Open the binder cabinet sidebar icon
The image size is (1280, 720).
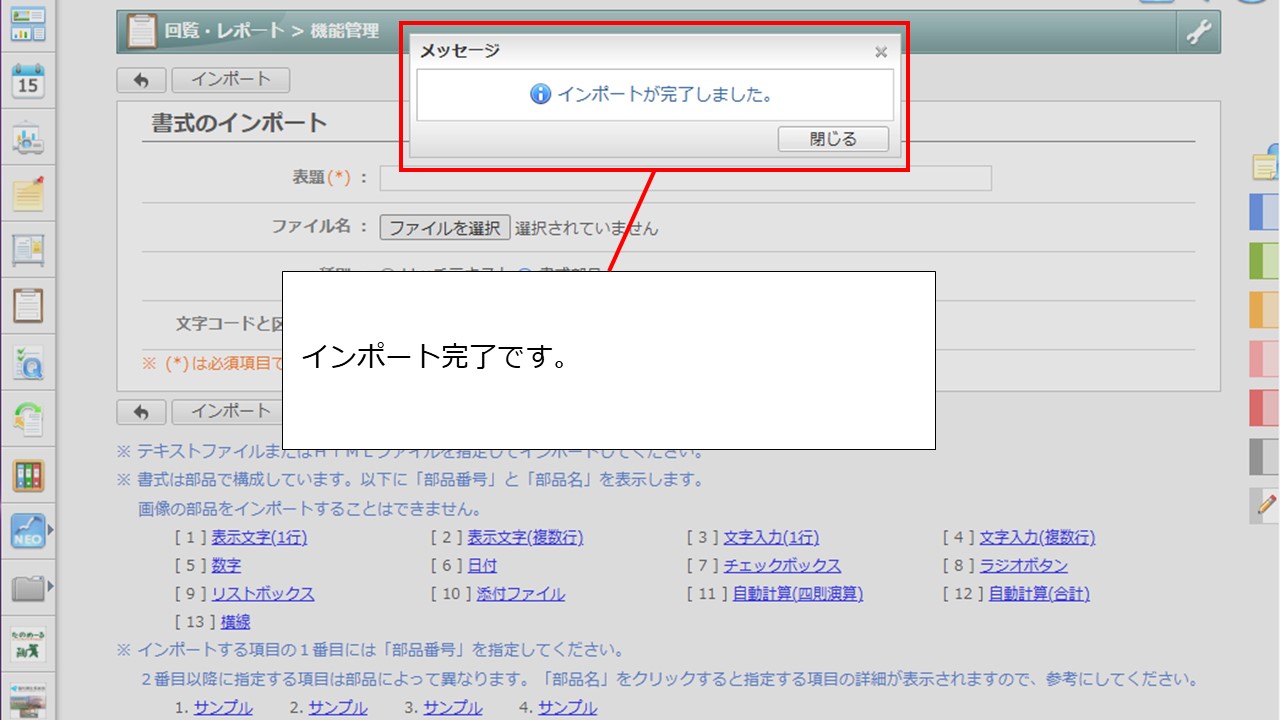(x=28, y=475)
